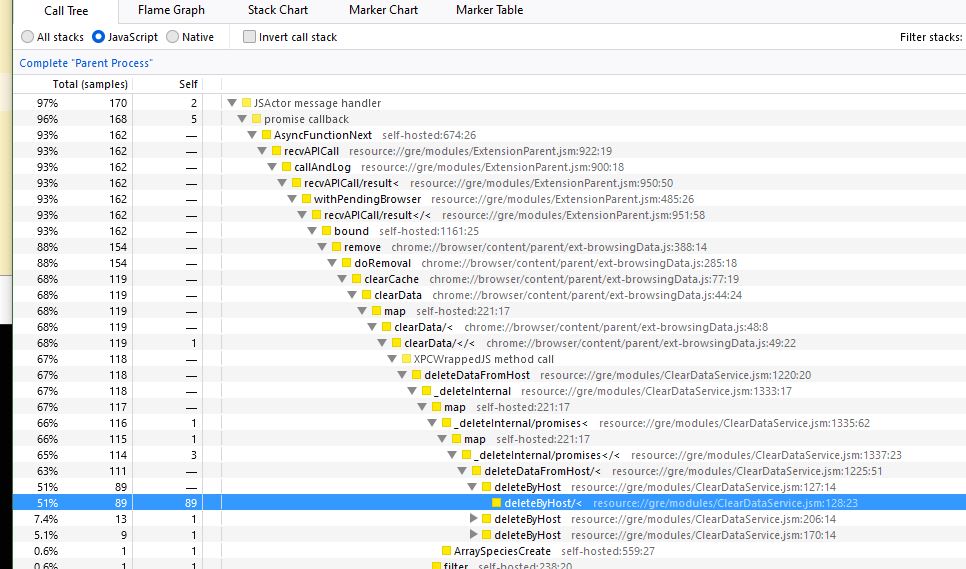Viewport: 966px width, 569px height.
Task: Switch to the Marker Table tab
Action: tap(490, 10)
